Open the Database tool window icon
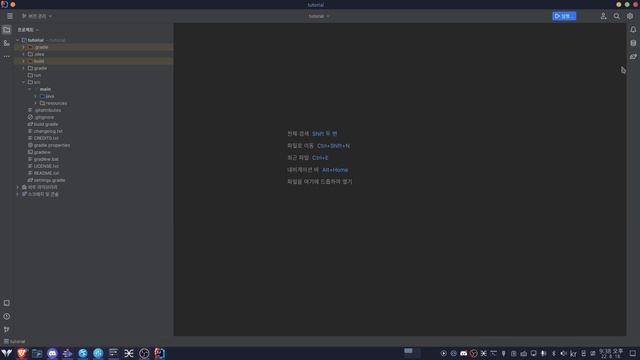Image resolution: width=640 pixels, height=360 pixels. point(633,43)
